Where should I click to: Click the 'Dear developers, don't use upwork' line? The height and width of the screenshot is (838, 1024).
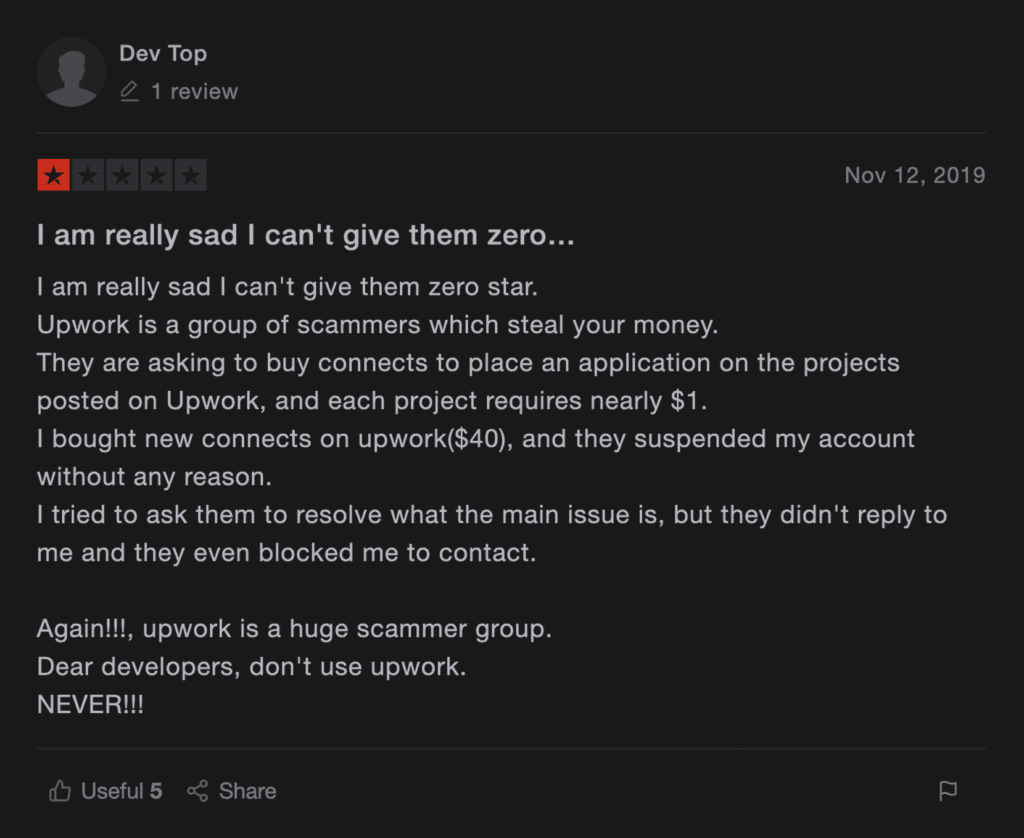coord(251,667)
